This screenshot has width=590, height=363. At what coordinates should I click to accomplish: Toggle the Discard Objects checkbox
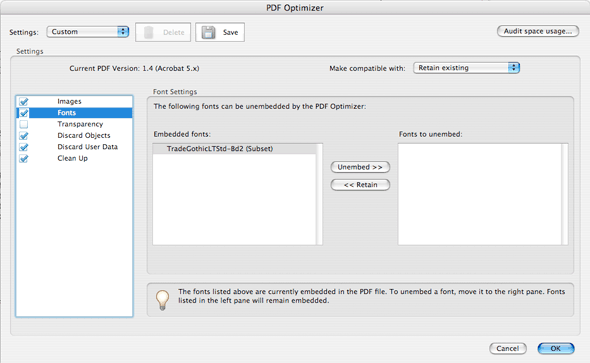coord(24,135)
